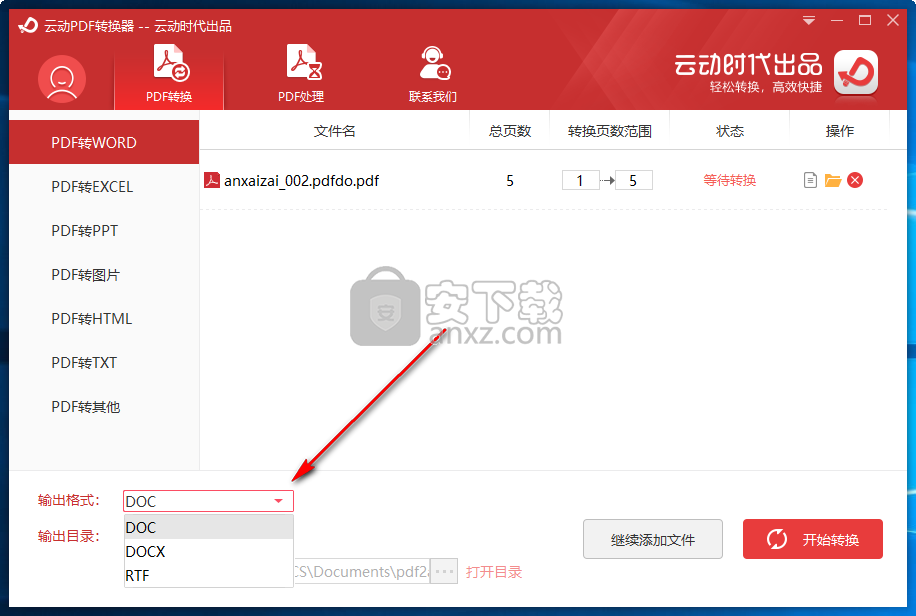Click the 继续添加文件 button
This screenshot has width=916, height=616.
(653, 539)
